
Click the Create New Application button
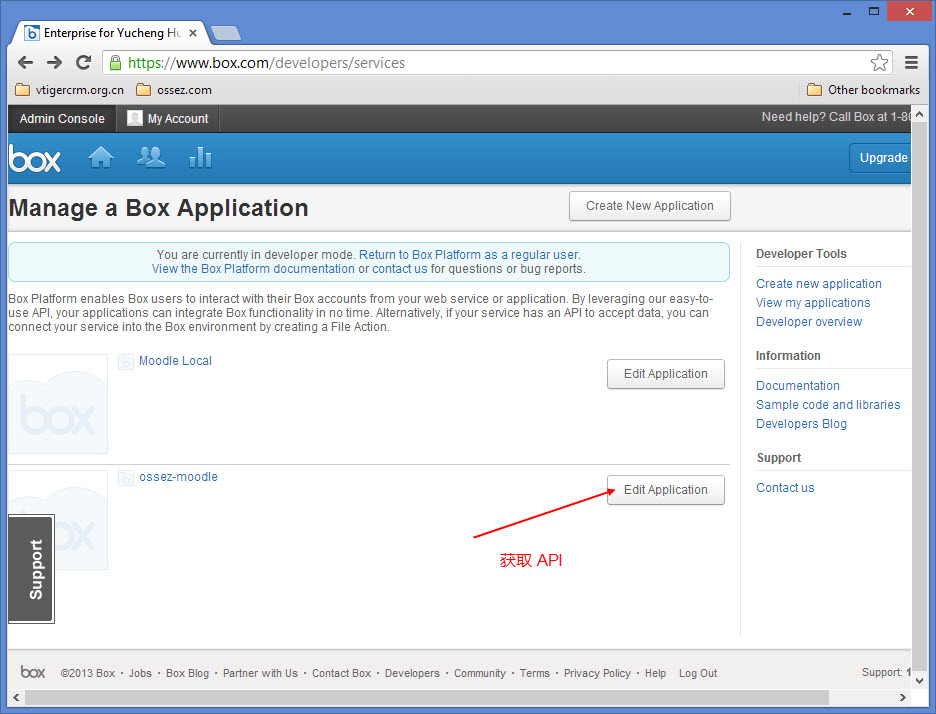tap(649, 206)
